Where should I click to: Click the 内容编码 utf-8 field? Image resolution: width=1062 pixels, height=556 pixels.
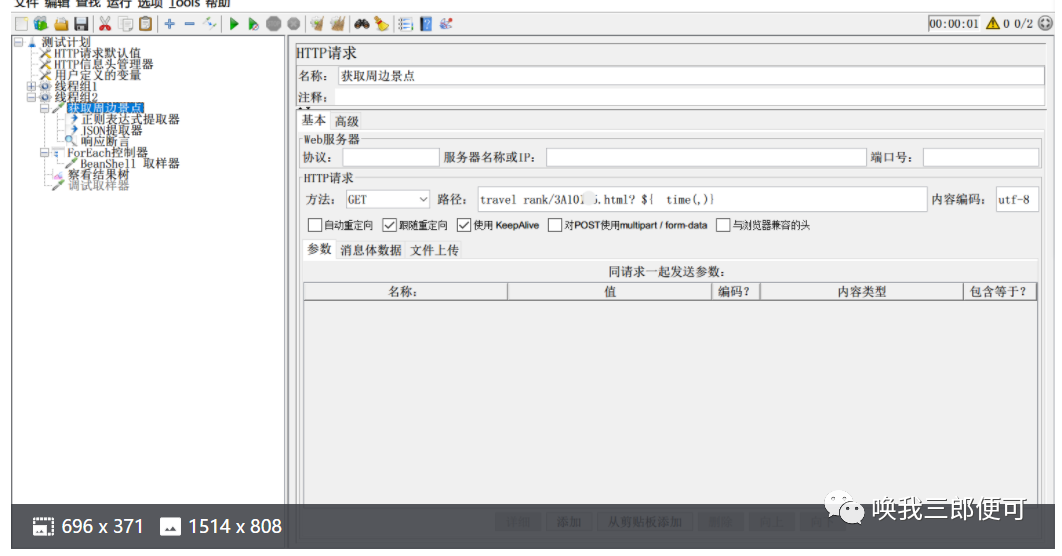(1017, 199)
